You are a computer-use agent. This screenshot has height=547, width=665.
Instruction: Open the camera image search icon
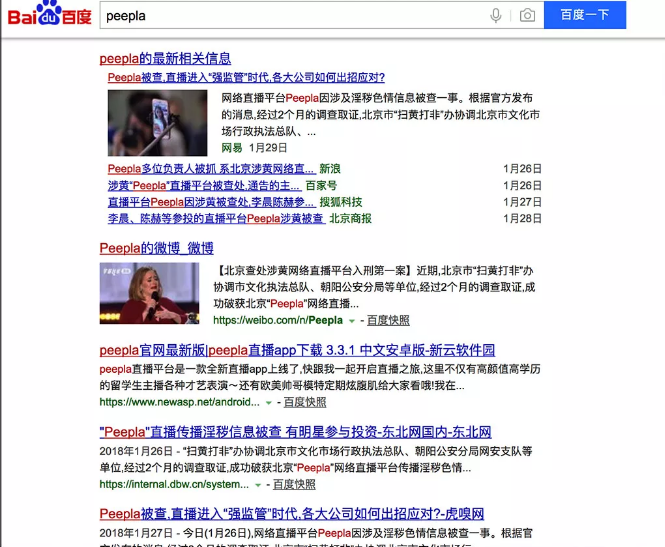(x=527, y=16)
